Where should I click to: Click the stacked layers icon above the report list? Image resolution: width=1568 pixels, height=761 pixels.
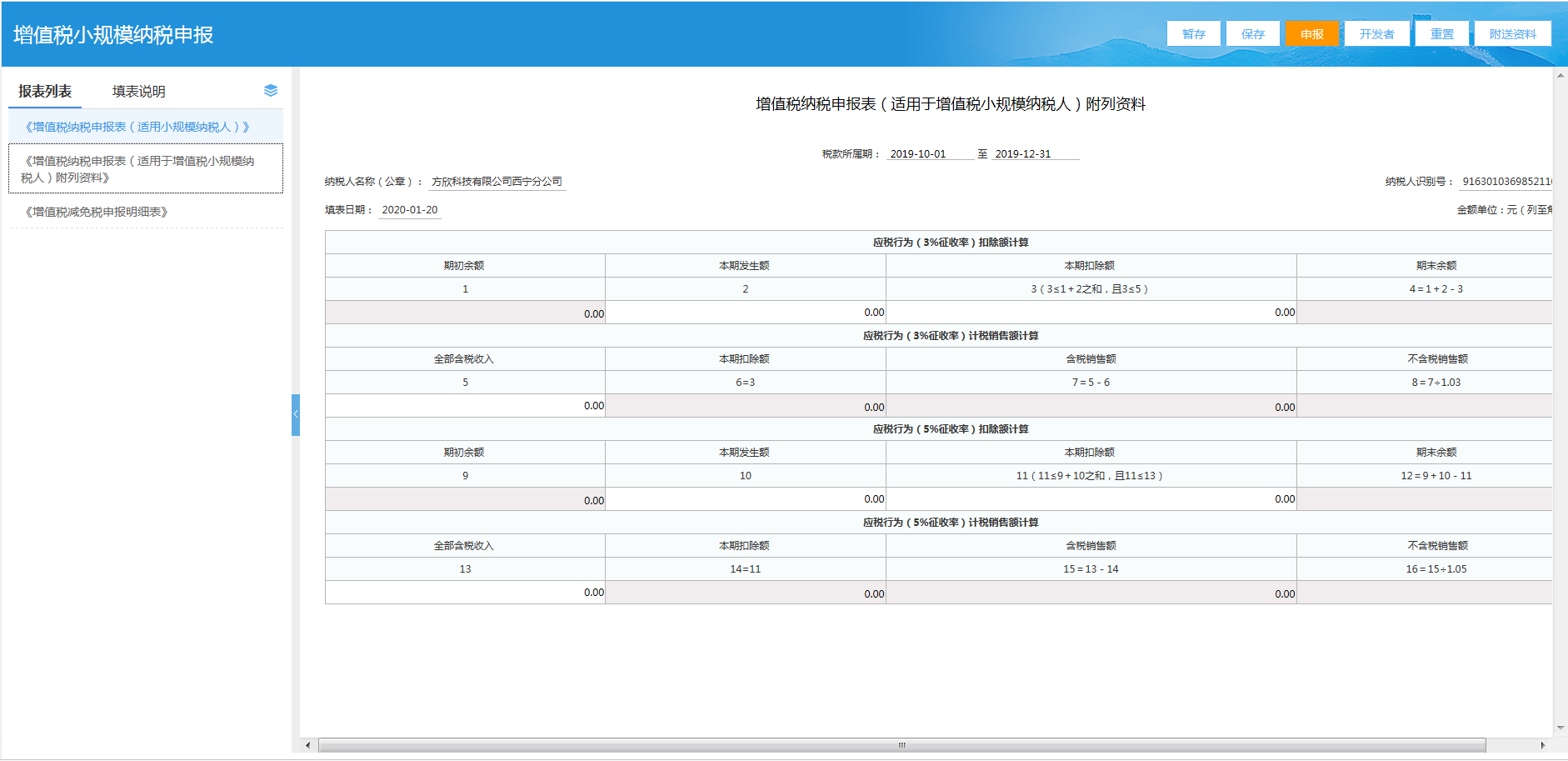pyautogui.click(x=270, y=90)
